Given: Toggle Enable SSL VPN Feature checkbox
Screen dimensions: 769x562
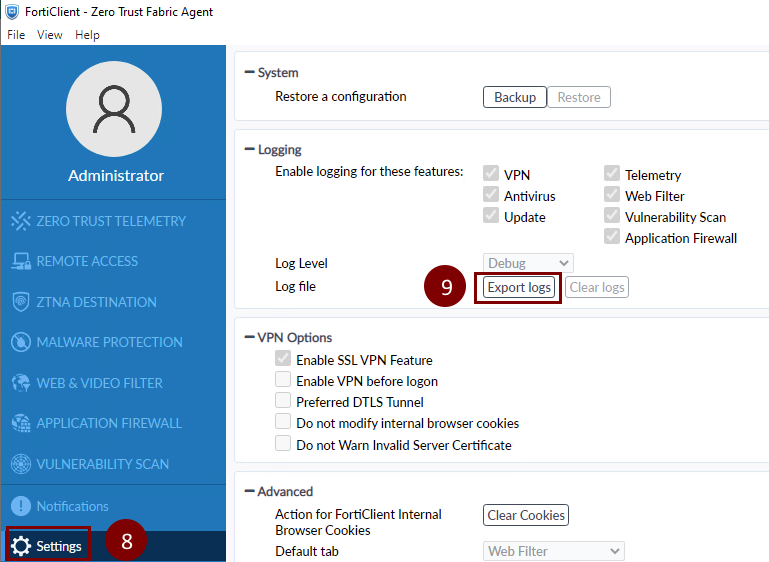Looking at the screenshot, I should (283, 358).
